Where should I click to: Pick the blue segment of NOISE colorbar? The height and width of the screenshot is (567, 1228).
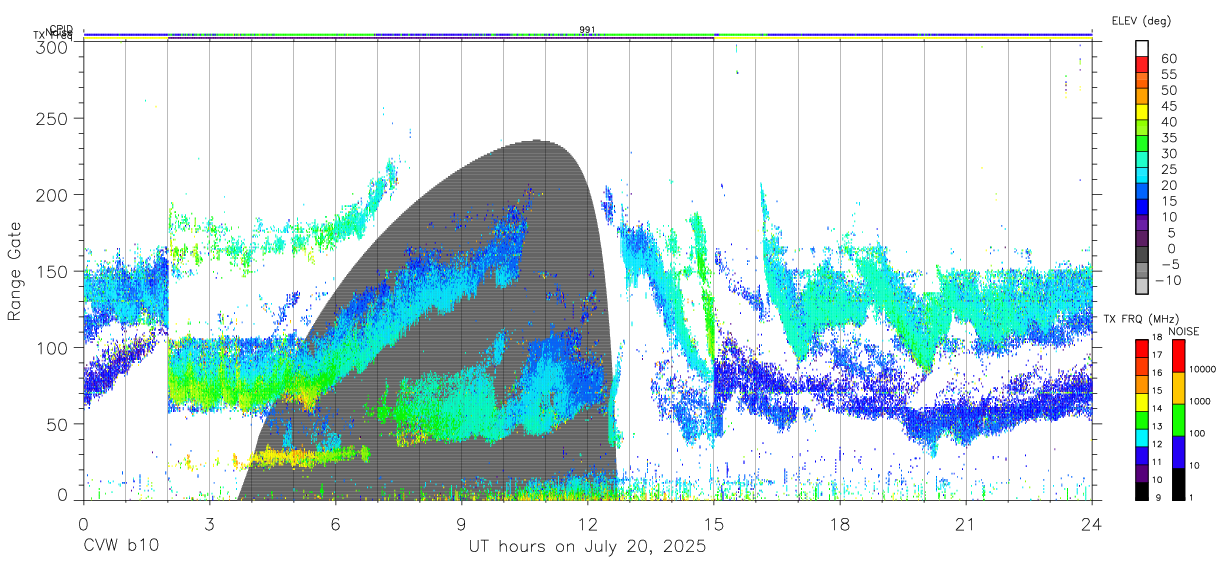[x=1177, y=452]
